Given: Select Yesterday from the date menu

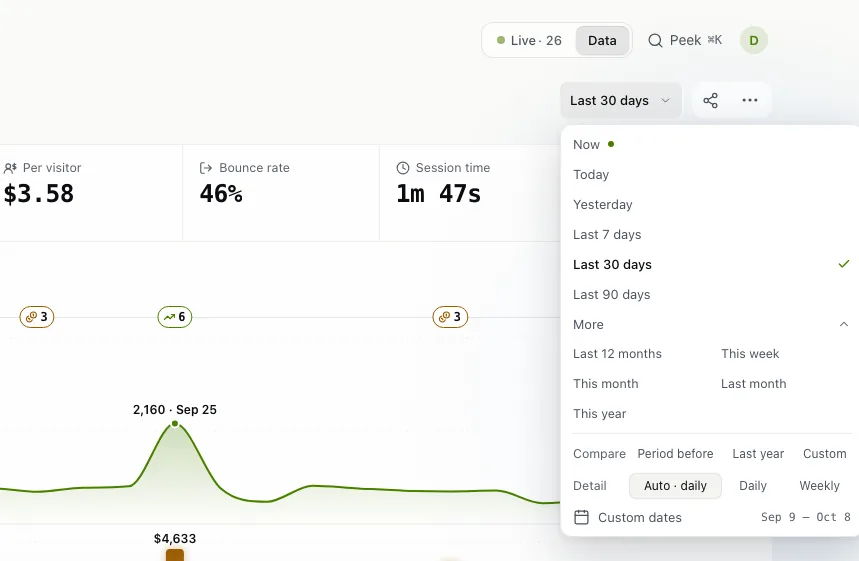Looking at the screenshot, I should [x=711, y=205].
